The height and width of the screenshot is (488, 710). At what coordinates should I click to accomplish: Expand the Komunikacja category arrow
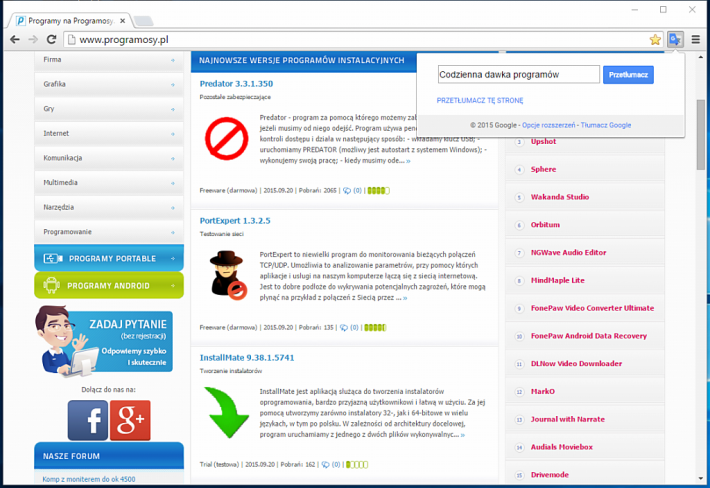[x=173, y=158]
